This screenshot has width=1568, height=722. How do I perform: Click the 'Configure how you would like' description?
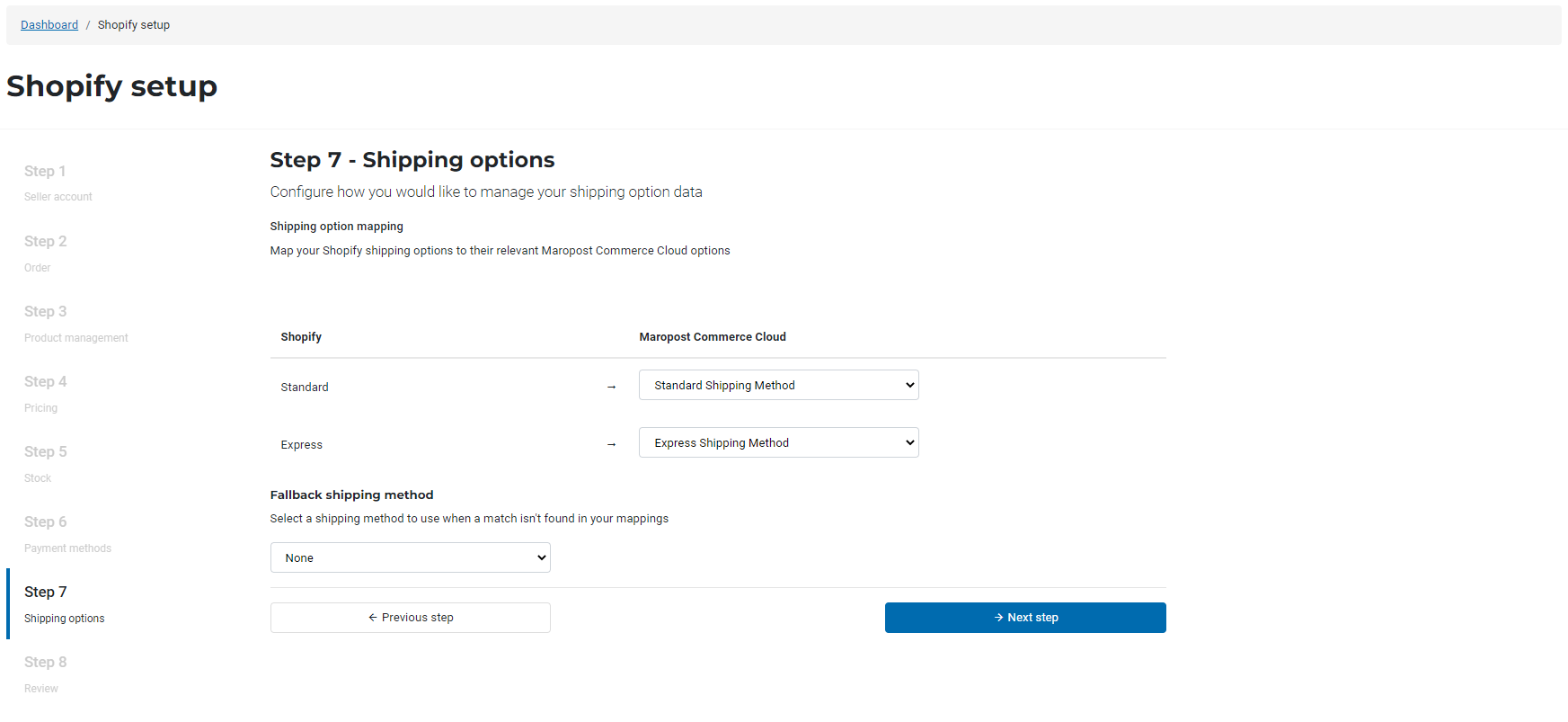pos(486,192)
